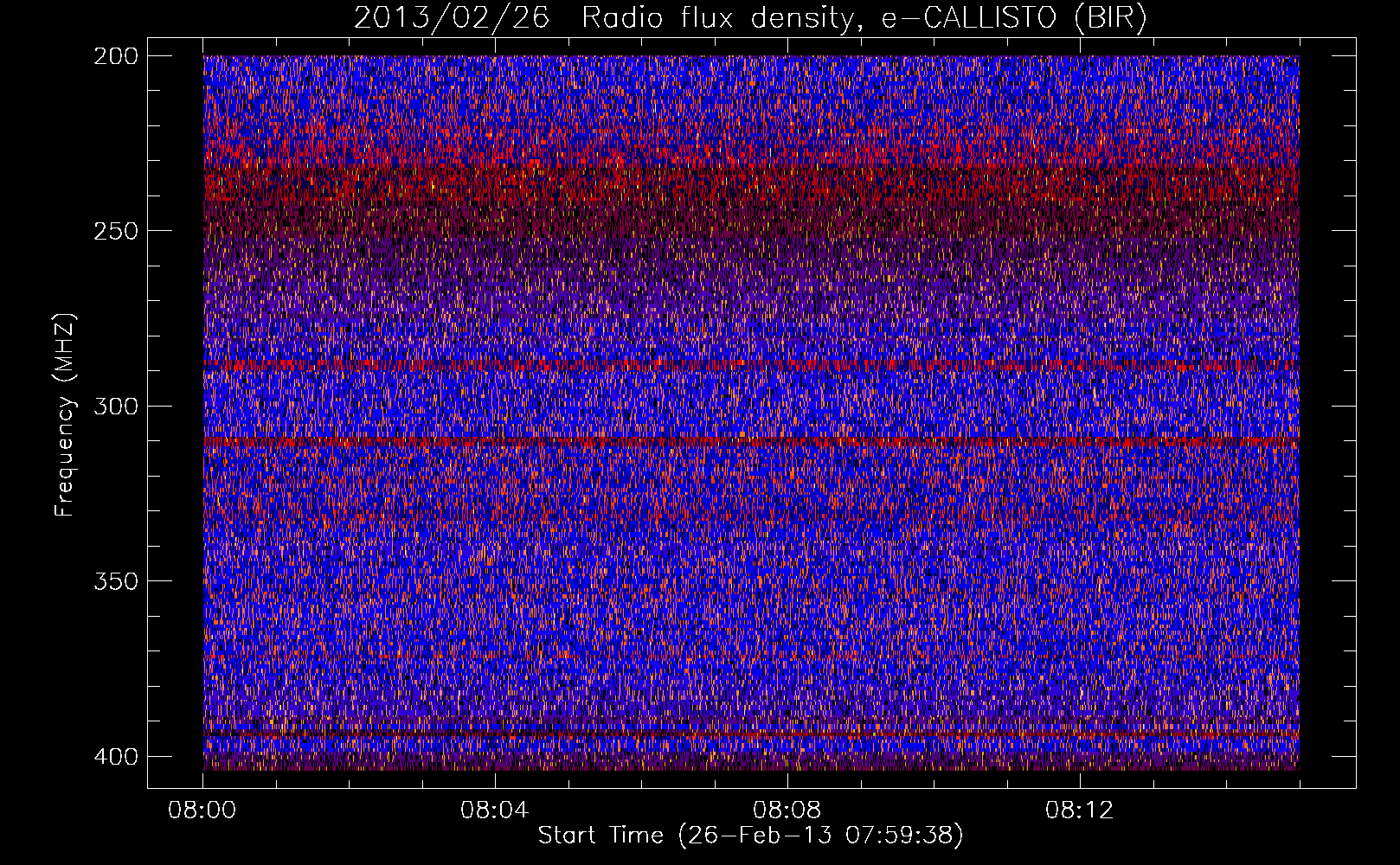Viewport: 1400px width, 865px height.
Task: Click the 'Start Time (26-Feb-13 07:59:38)' label
Action: [750, 836]
